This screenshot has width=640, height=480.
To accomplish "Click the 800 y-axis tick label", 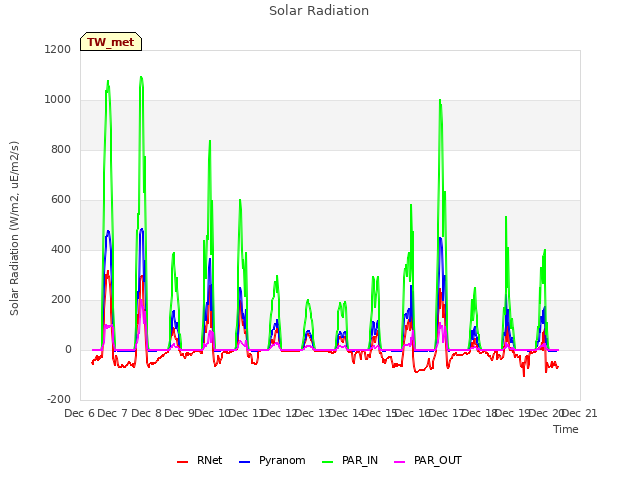I will pyautogui.click(x=61, y=149).
